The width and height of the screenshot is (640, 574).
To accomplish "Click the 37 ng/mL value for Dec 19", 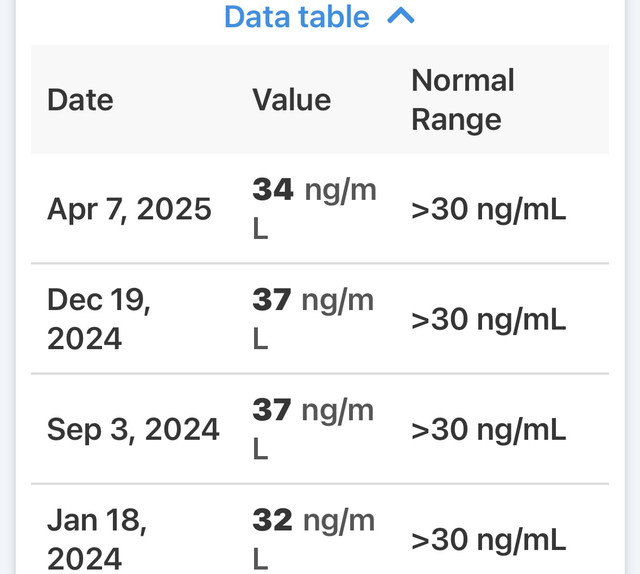I will 313,319.
